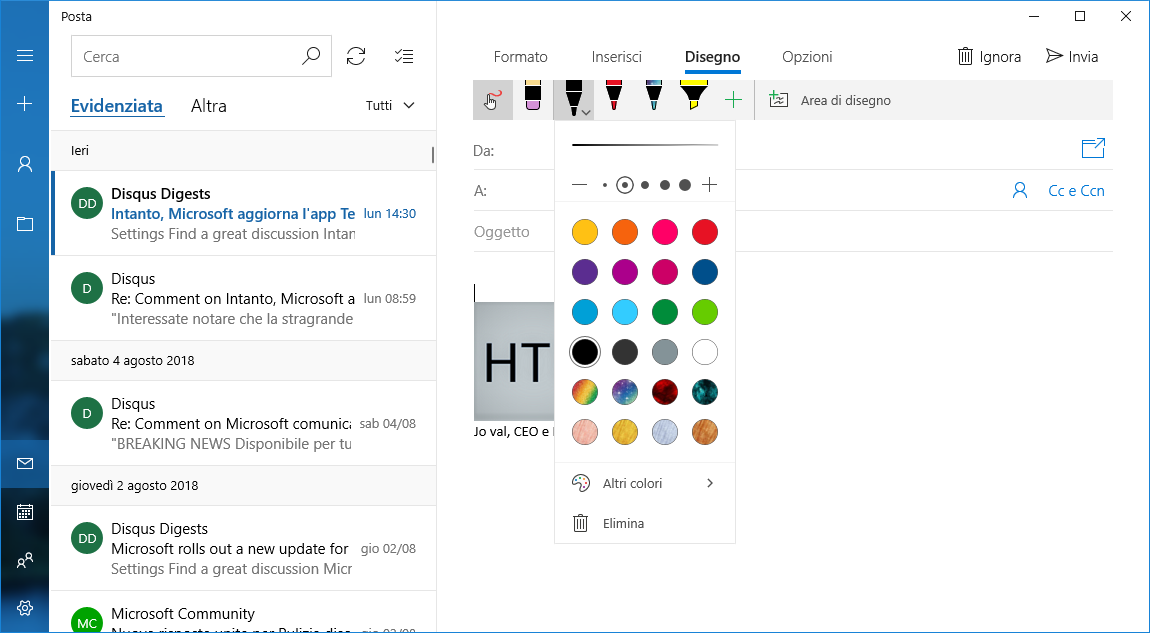Expand the hamburger navigation menu
1150x633 pixels.
[x=25, y=56]
